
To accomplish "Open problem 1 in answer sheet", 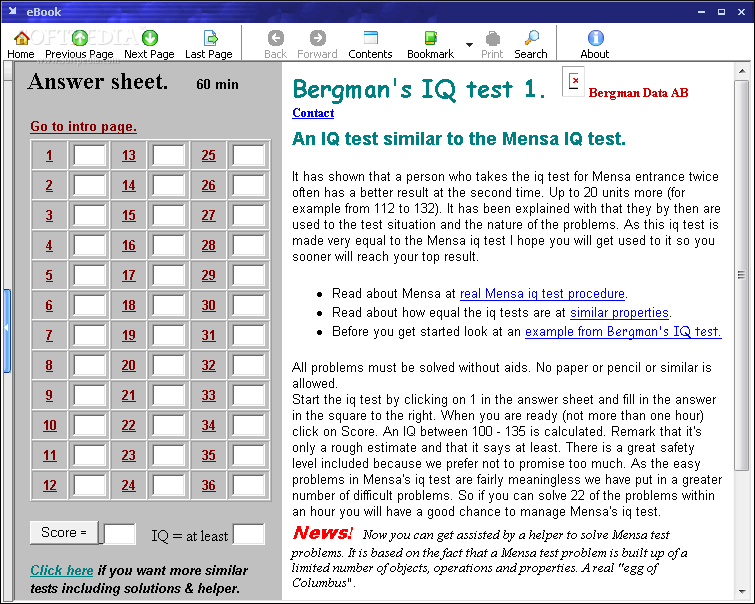I will [x=49, y=156].
